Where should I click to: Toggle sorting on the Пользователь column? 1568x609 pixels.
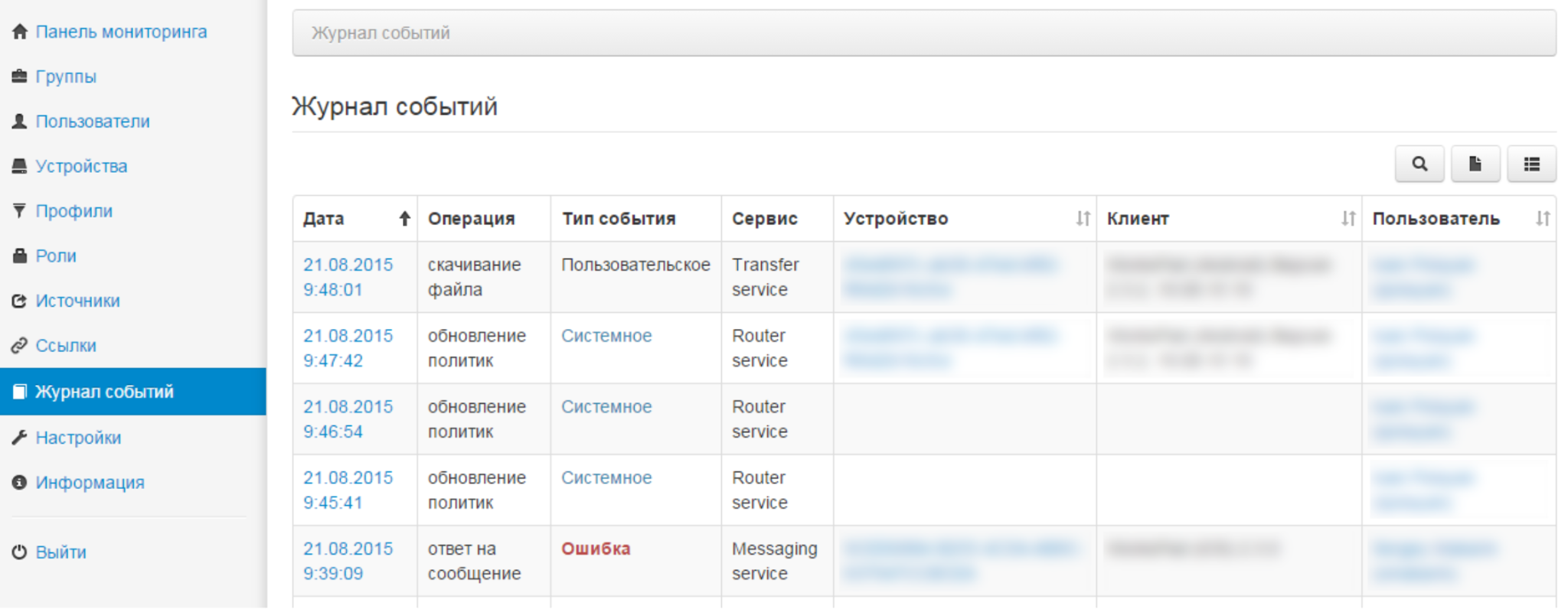[x=1542, y=219]
